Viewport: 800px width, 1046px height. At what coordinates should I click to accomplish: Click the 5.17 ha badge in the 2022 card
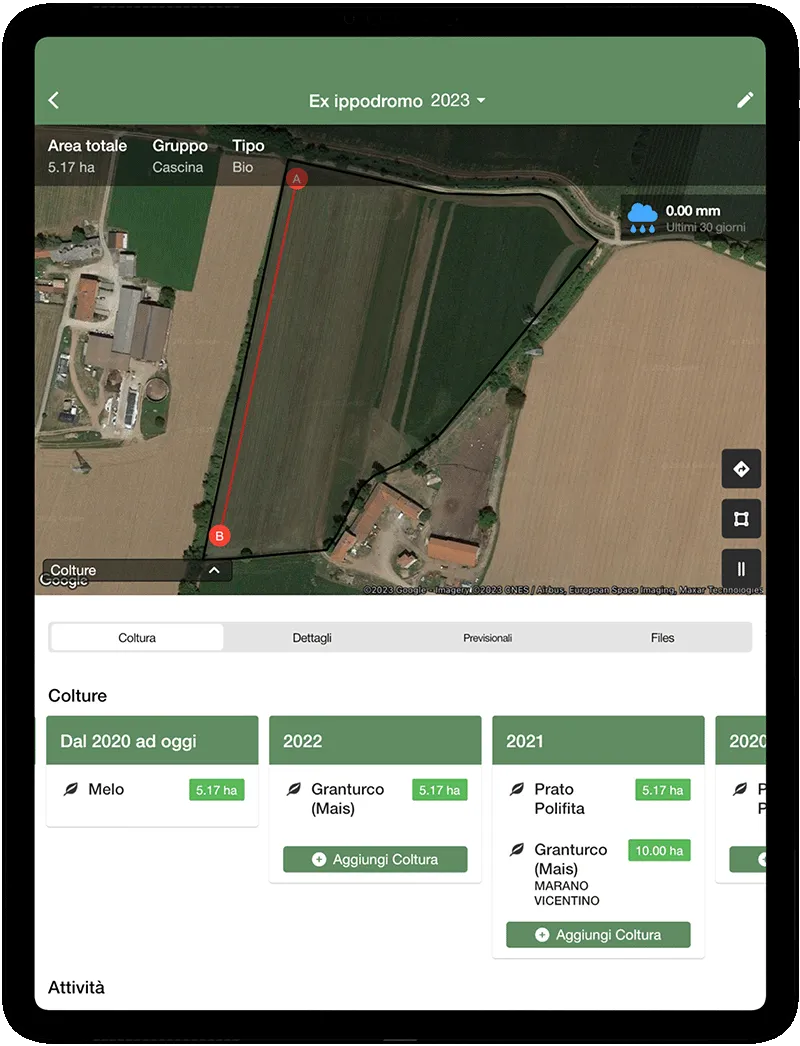[x=440, y=790]
